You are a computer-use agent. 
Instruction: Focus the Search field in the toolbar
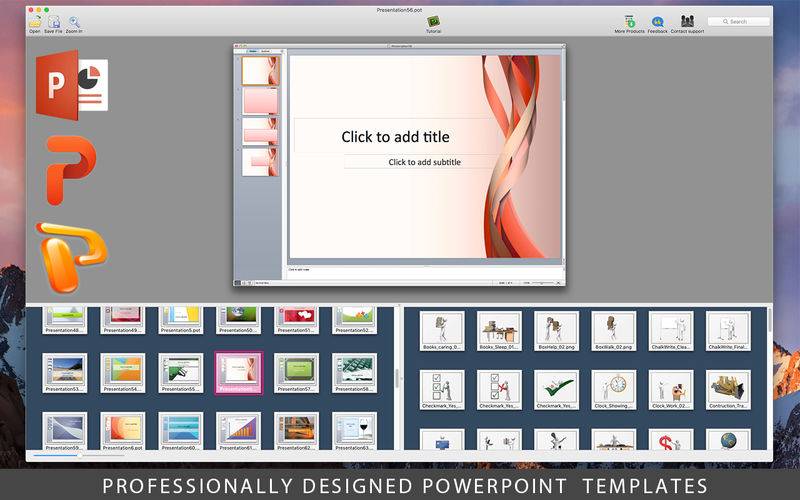point(738,21)
